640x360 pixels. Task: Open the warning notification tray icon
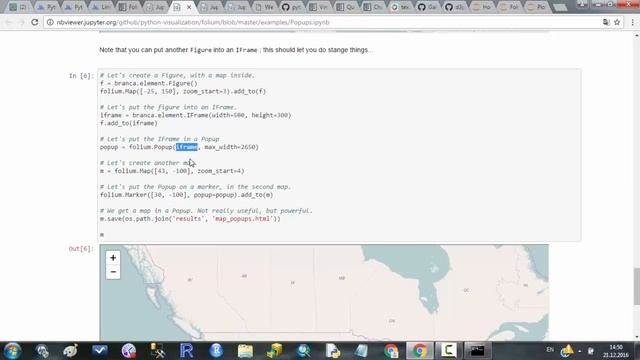(567, 350)
